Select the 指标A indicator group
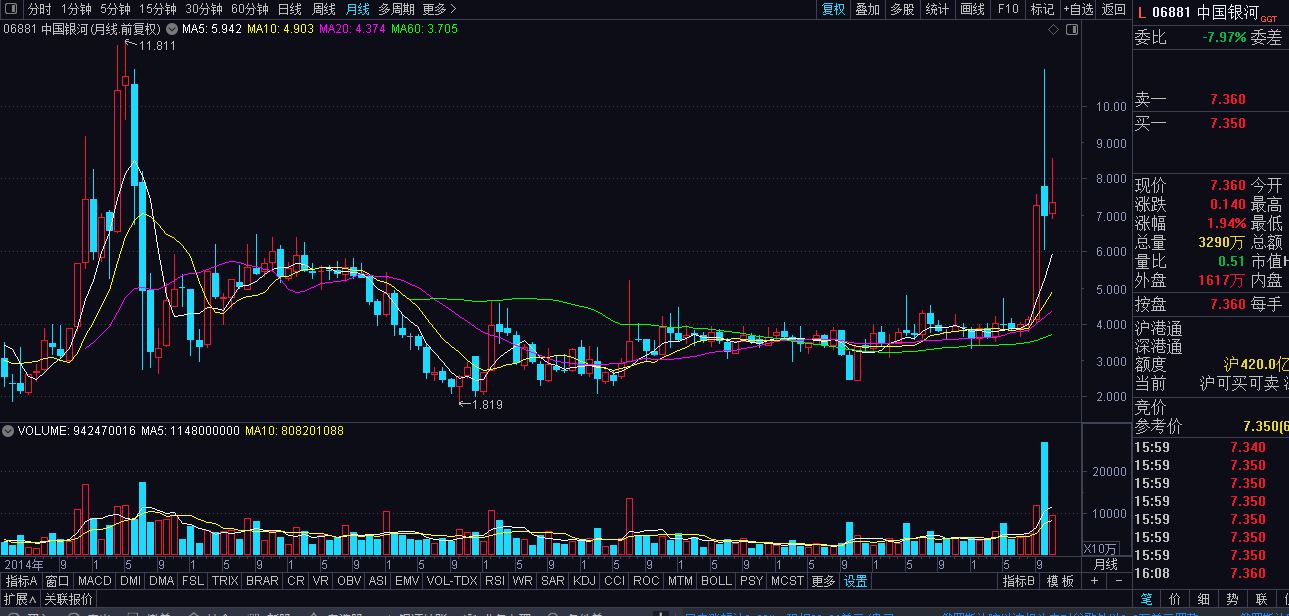 [x=21, y=581]
